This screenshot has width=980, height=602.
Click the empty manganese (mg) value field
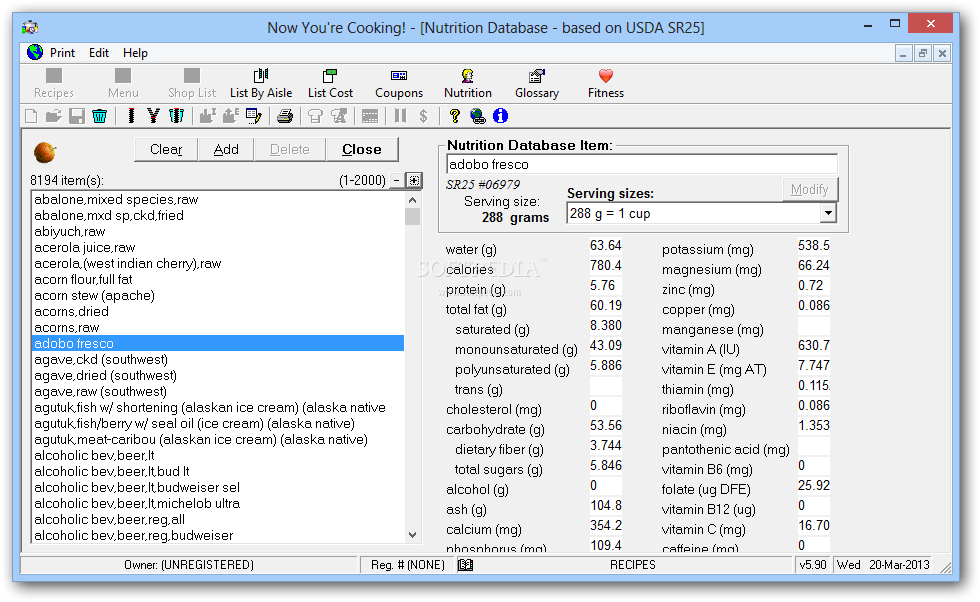pos(814,326)
